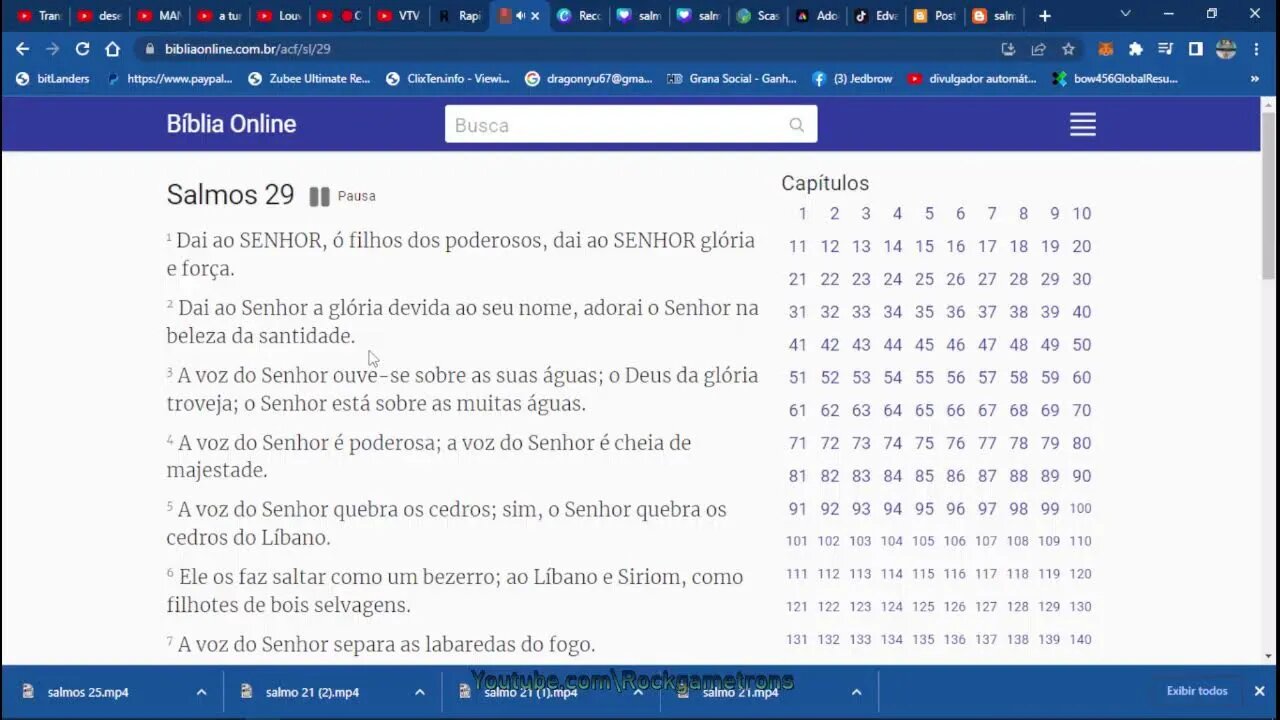This screenshot has width=1280, height=720.
Task: Go to chapter 100
Action: click(1081, 508)
